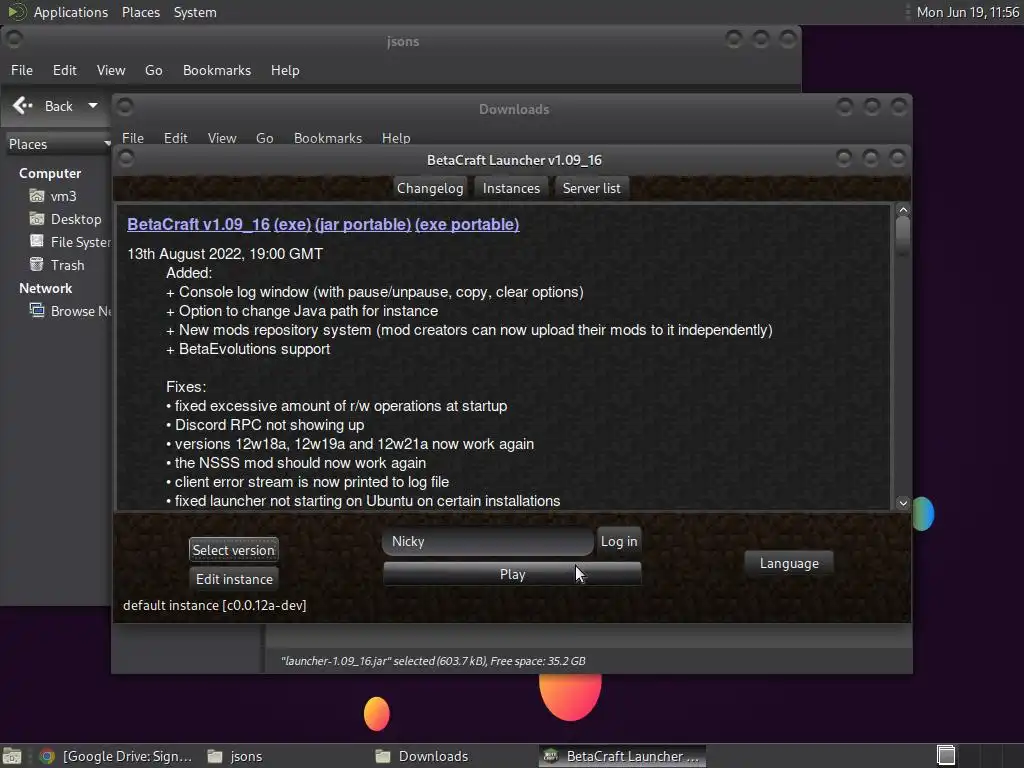Open the (exe) download link
This screenshot has height=768, width=1024.
[293, 224]
